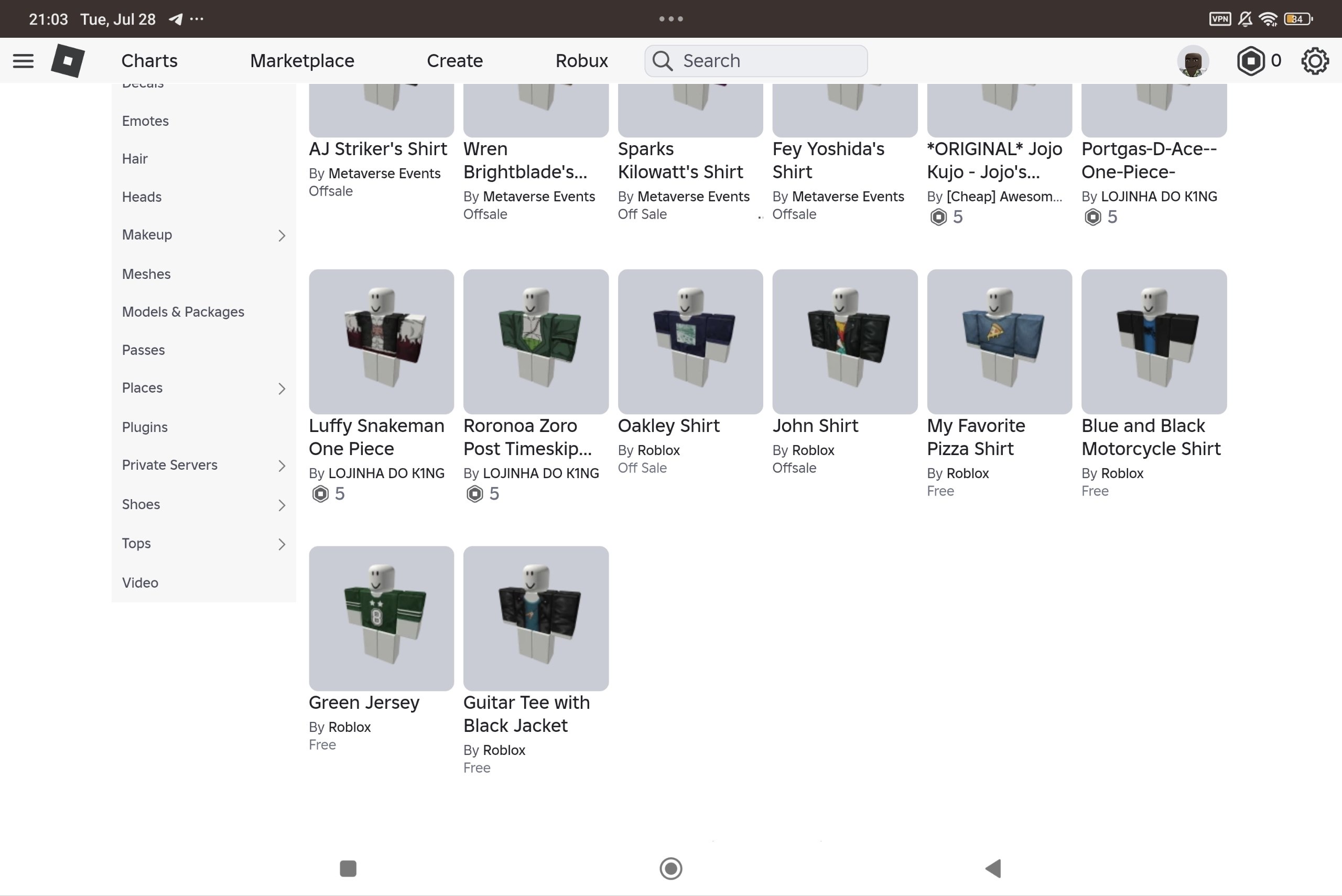Expand the Tops category chevron
Viewport: 1342px width, 896px height.
pos(282,544)
